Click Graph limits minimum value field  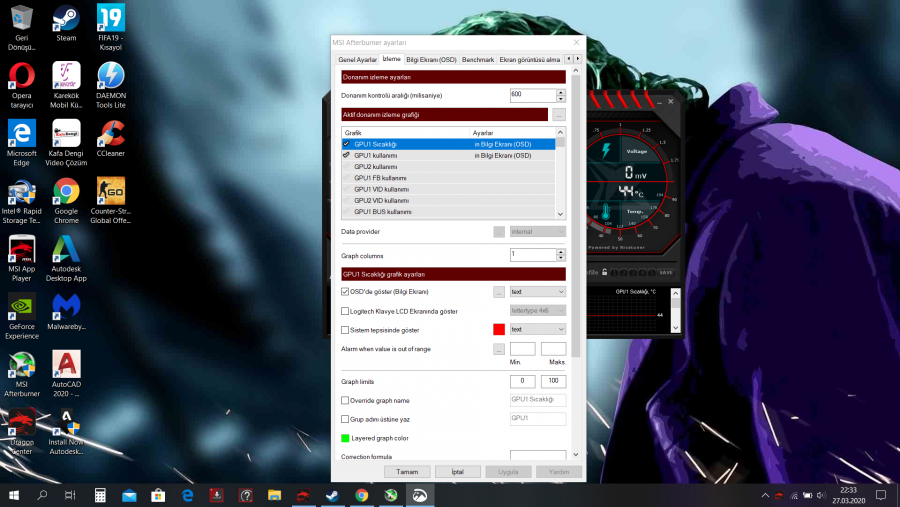(522, 381)
